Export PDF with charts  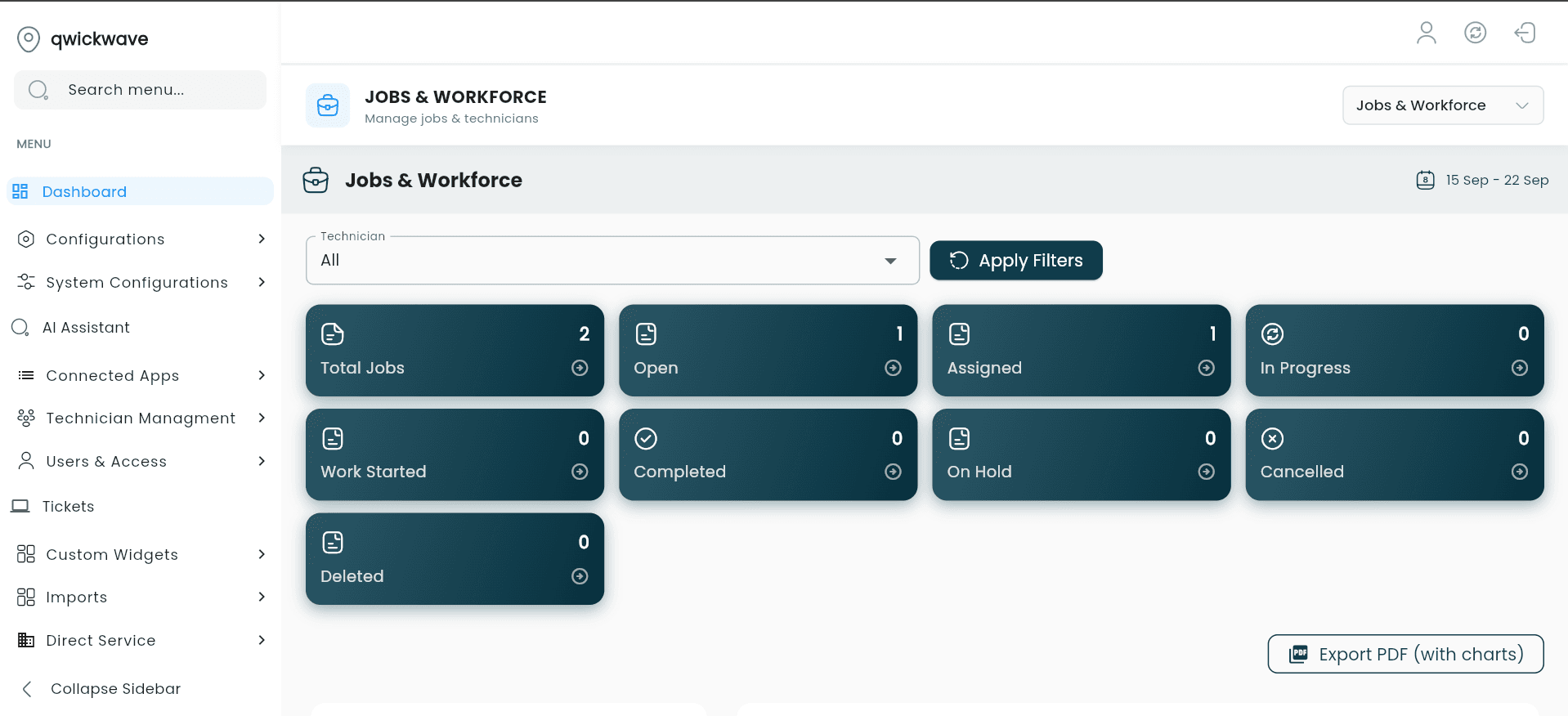(x=1405, y=654)
